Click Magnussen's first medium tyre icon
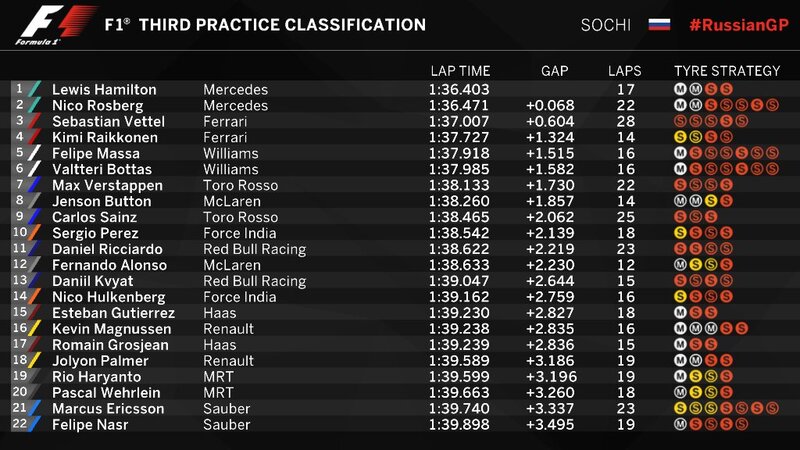The height and width of the screenshot is (450, 800). 680,327
